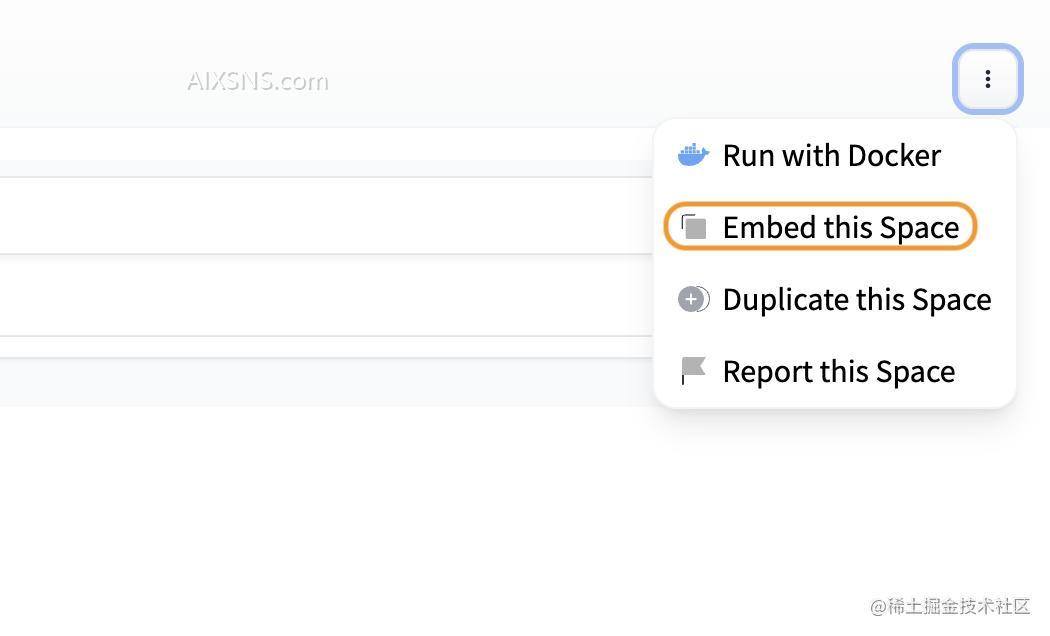Choose Report this Space from the dropdown
Viewport: 1050px width, 636px height.
coord(838,371)
